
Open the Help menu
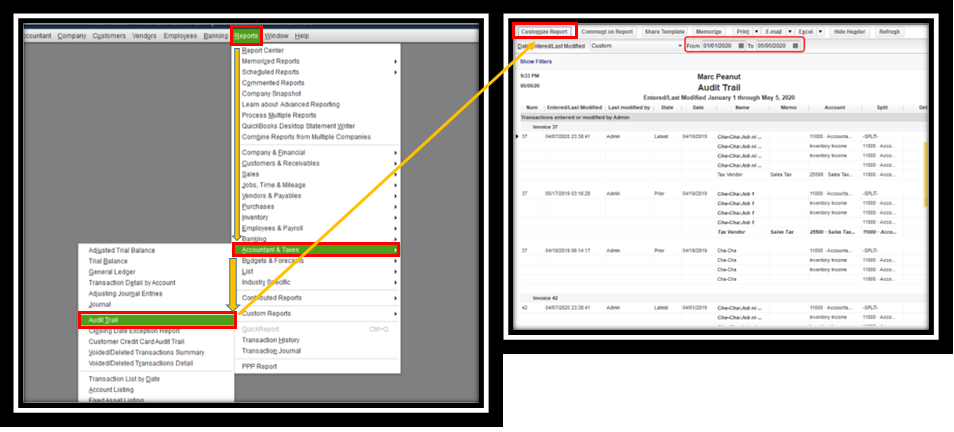tap(302, 36)
